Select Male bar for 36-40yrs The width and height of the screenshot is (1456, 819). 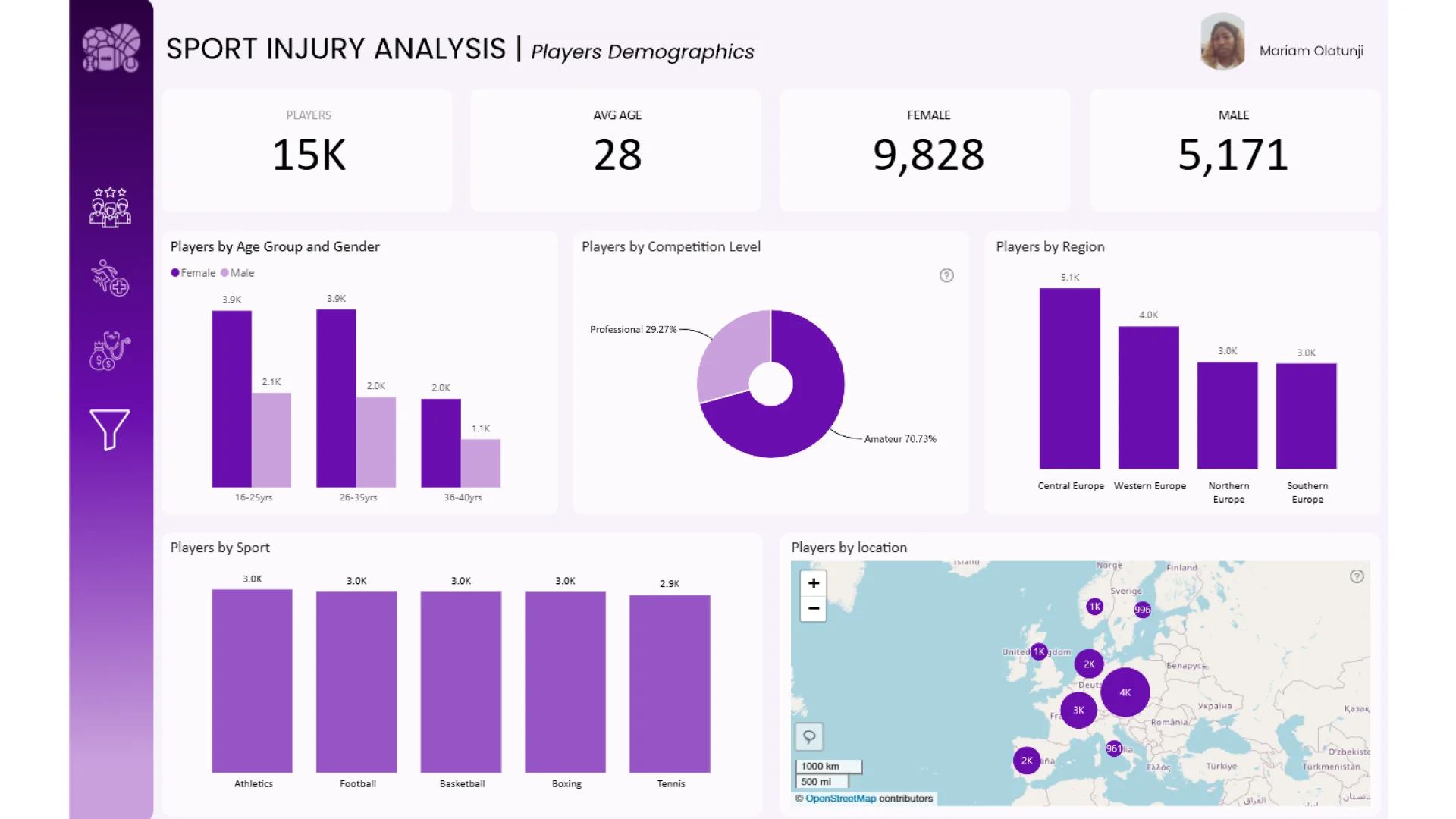[x=481, y=463]
